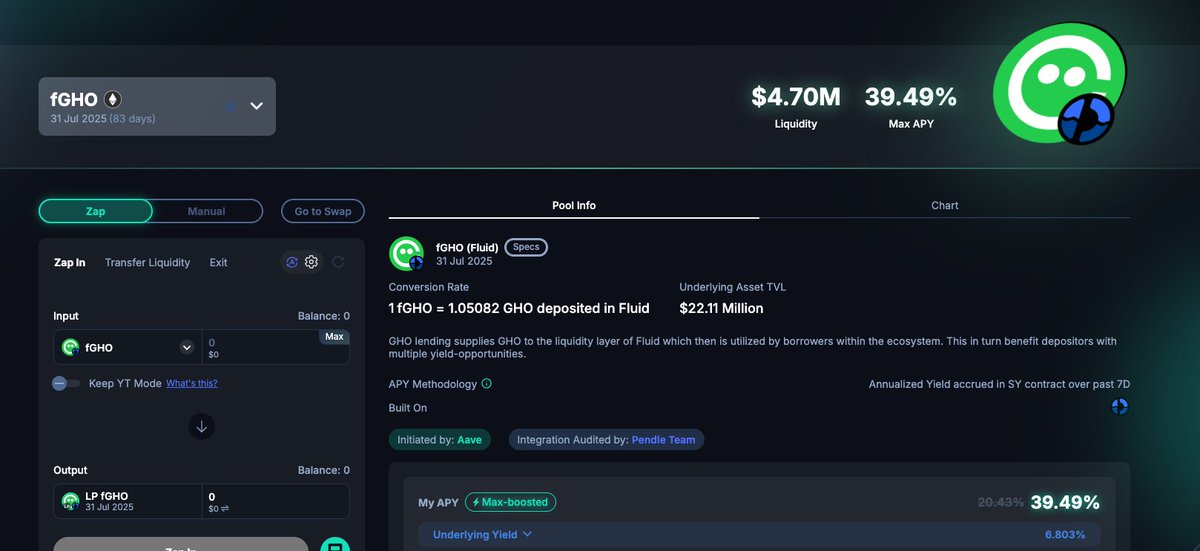This screenshot has width=1200, height=551.
Task: Click the $4.70M Liquidity value
Action: click(x=796, y=97)
